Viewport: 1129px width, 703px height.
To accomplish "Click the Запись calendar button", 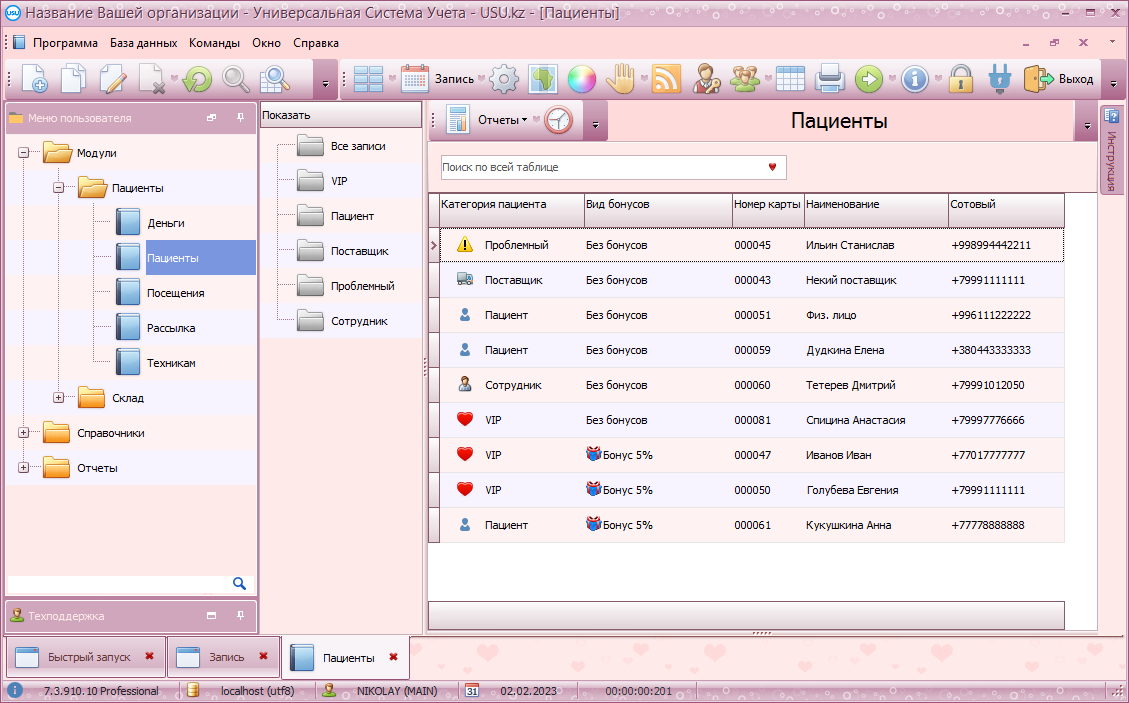I will tap(438, 79).
